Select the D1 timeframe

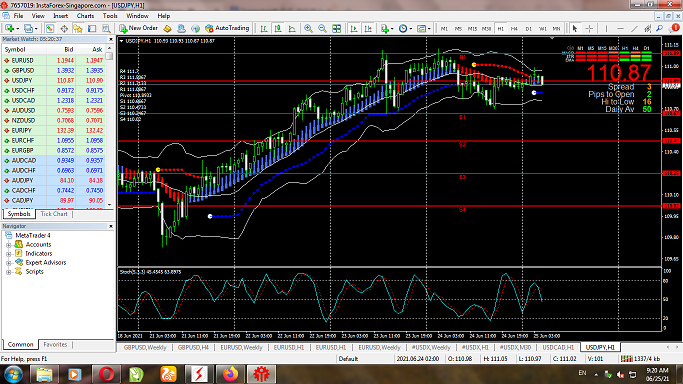pyautogui.click(x=528, y=29)
